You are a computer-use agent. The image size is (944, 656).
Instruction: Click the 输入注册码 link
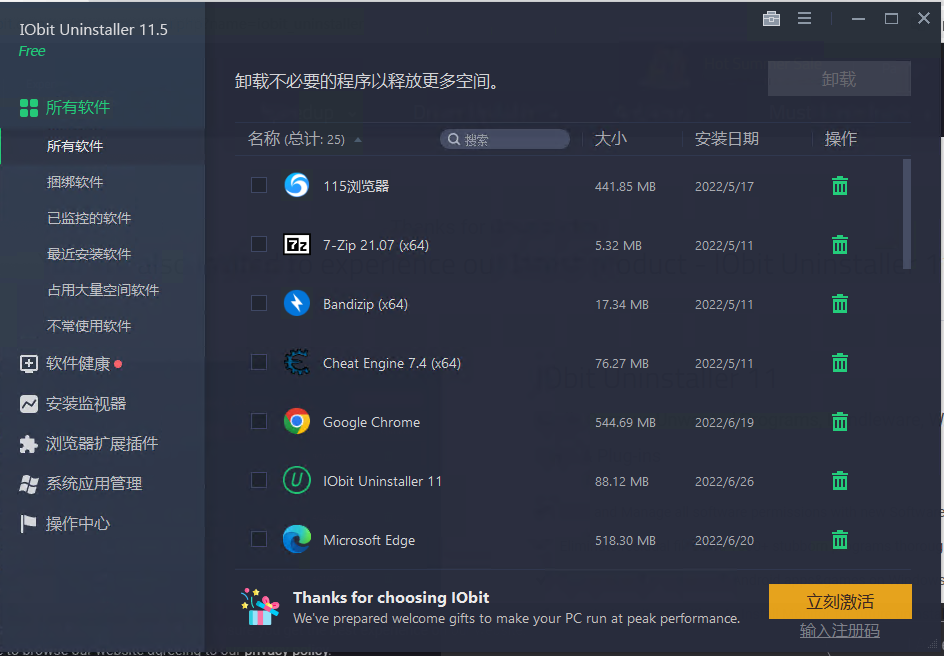(840, 631)
